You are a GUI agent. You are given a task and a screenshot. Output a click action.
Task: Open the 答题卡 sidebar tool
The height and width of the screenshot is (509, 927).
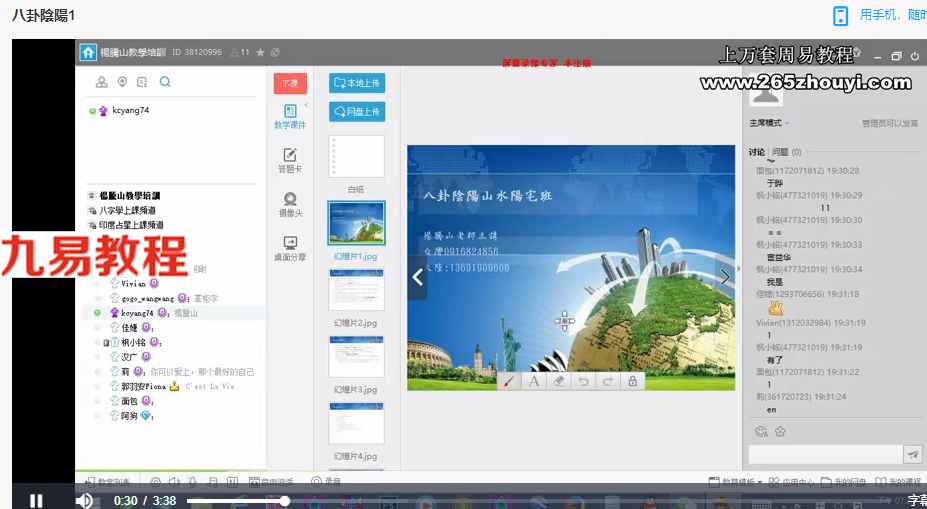(x=290, y=160)
